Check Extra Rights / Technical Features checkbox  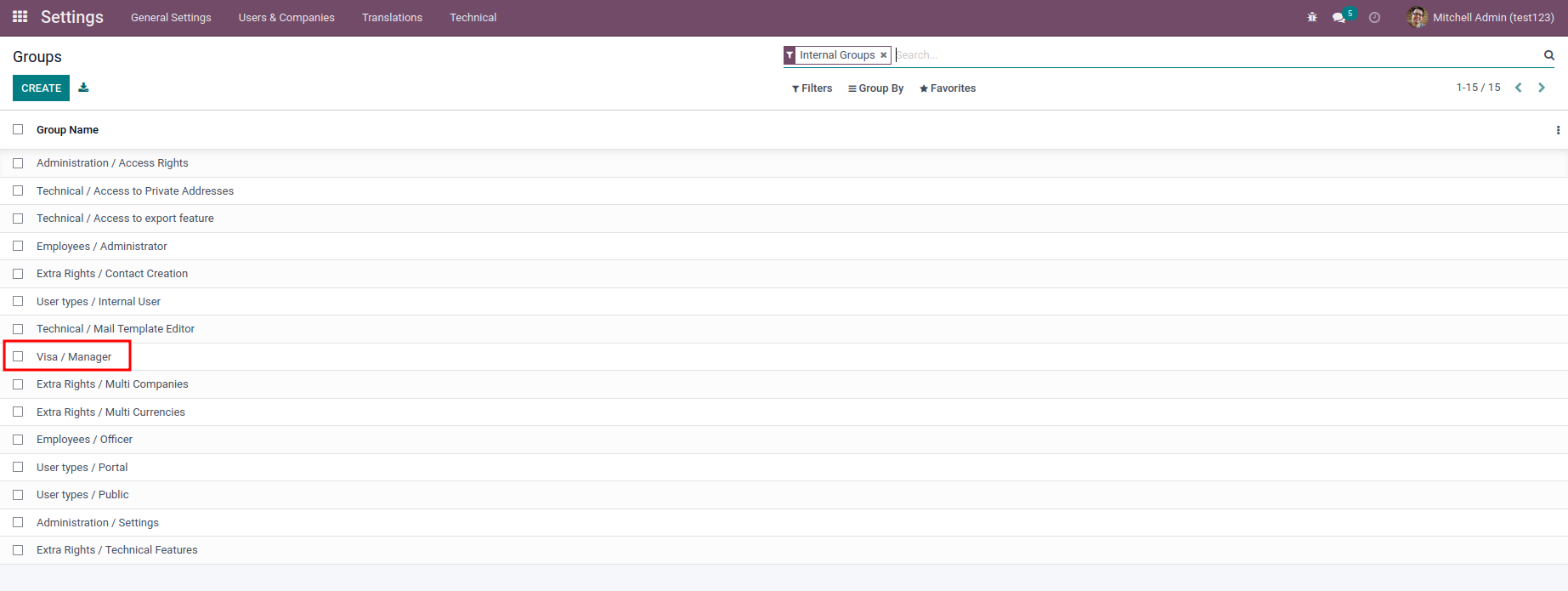(x=18, y=550)
